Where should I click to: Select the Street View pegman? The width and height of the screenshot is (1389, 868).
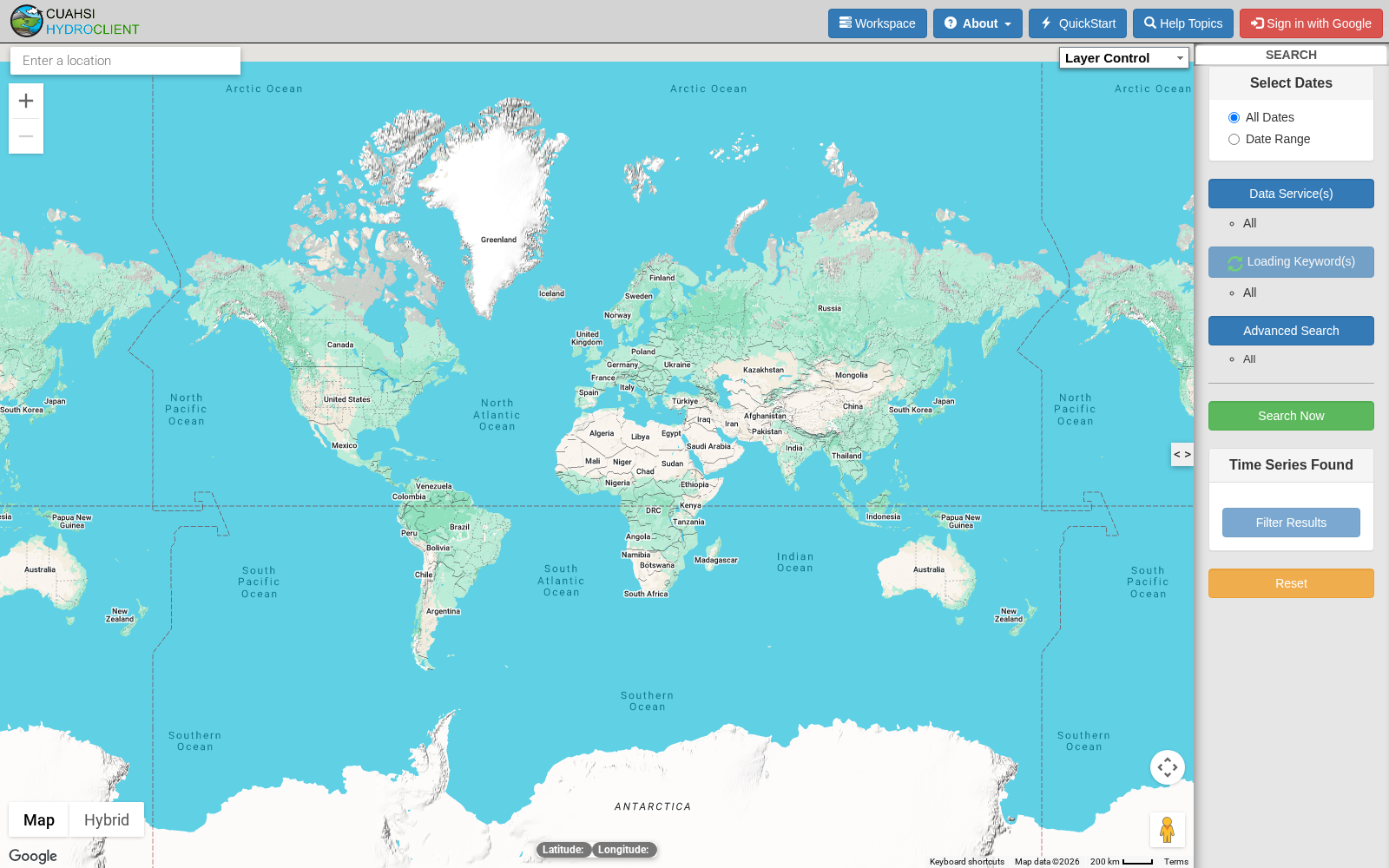(1168, 830)
